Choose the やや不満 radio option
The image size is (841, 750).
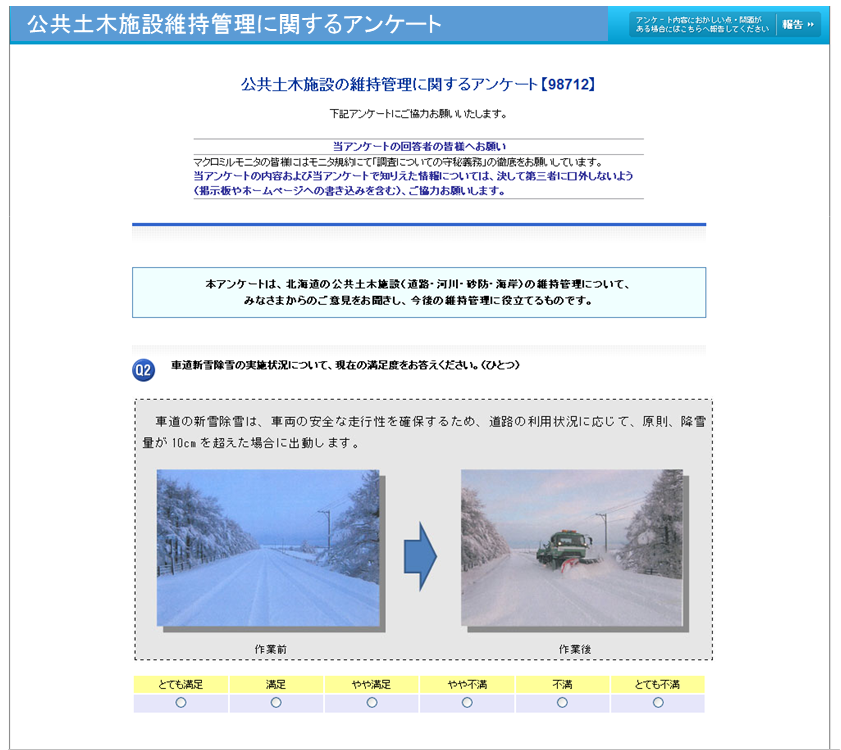[x=467, y=703]
